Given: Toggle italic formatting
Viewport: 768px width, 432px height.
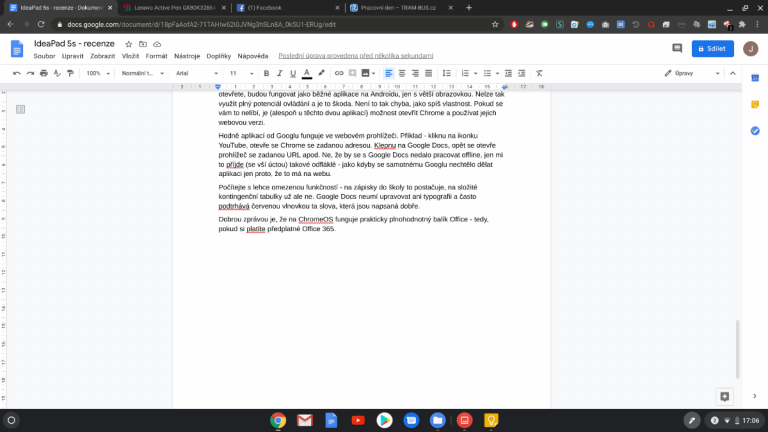Looking at the screenshot, I should tap(279, 73).
